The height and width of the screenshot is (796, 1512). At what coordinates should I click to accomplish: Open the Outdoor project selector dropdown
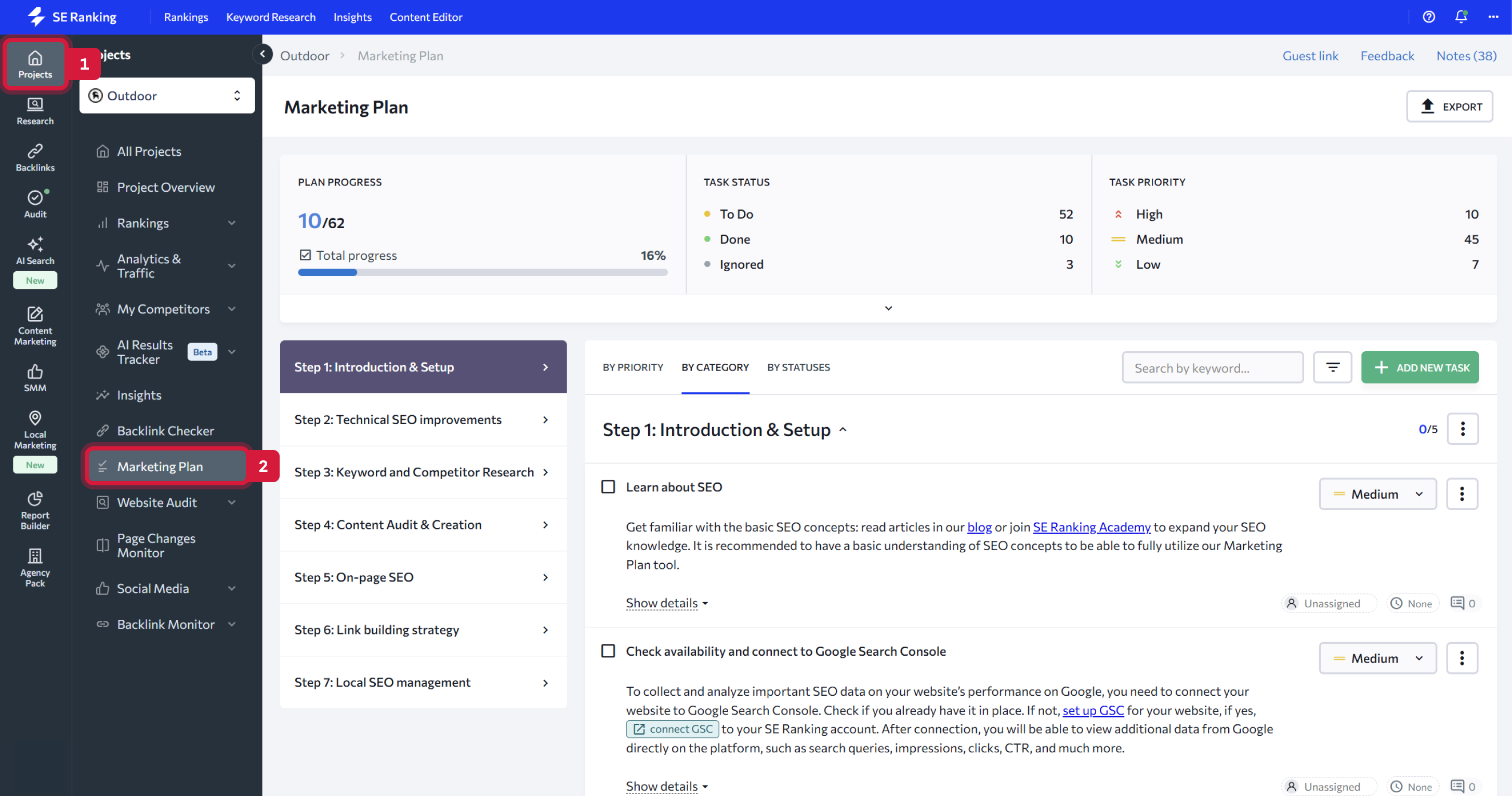[167, 96]
